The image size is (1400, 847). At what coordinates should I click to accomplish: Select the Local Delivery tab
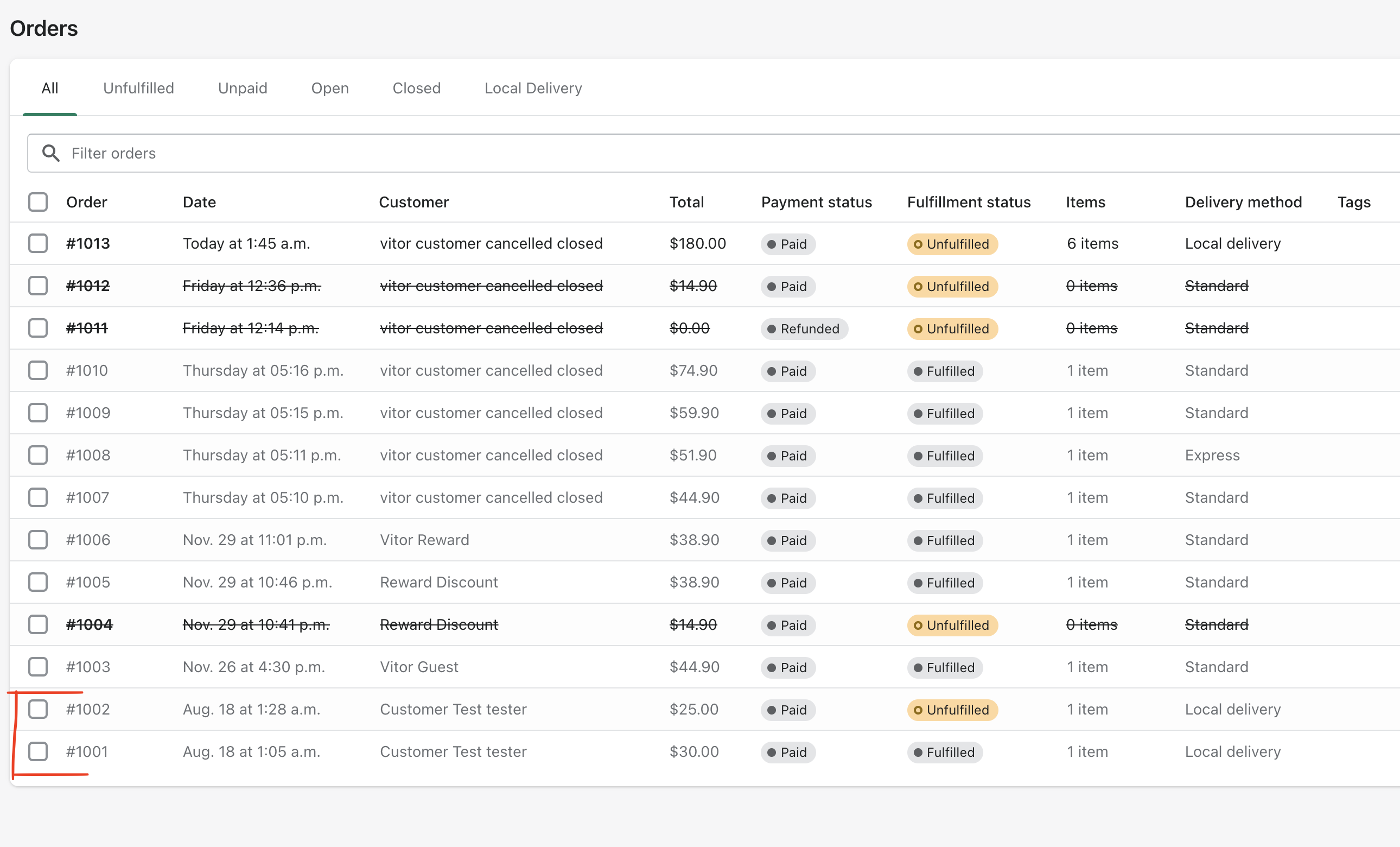533,88
